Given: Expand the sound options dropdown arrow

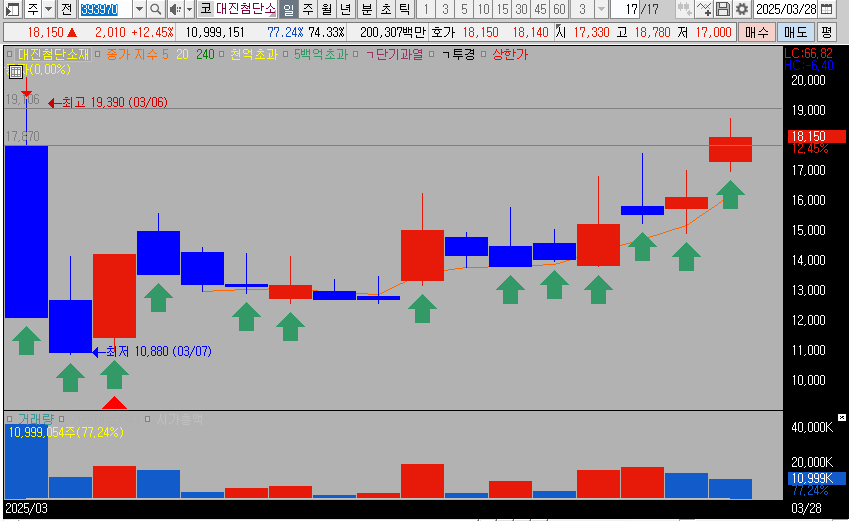Looking at the screenshot, I should [x=189, y=9].
